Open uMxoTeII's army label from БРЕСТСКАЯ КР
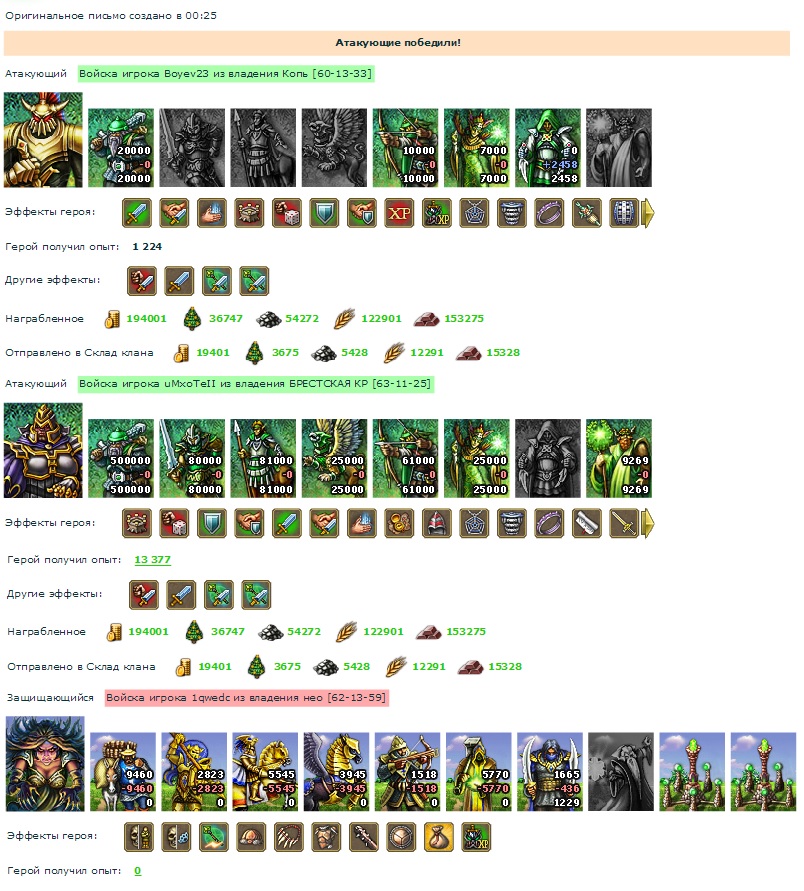Screen dimensions: 804x891 click(255, 384)
